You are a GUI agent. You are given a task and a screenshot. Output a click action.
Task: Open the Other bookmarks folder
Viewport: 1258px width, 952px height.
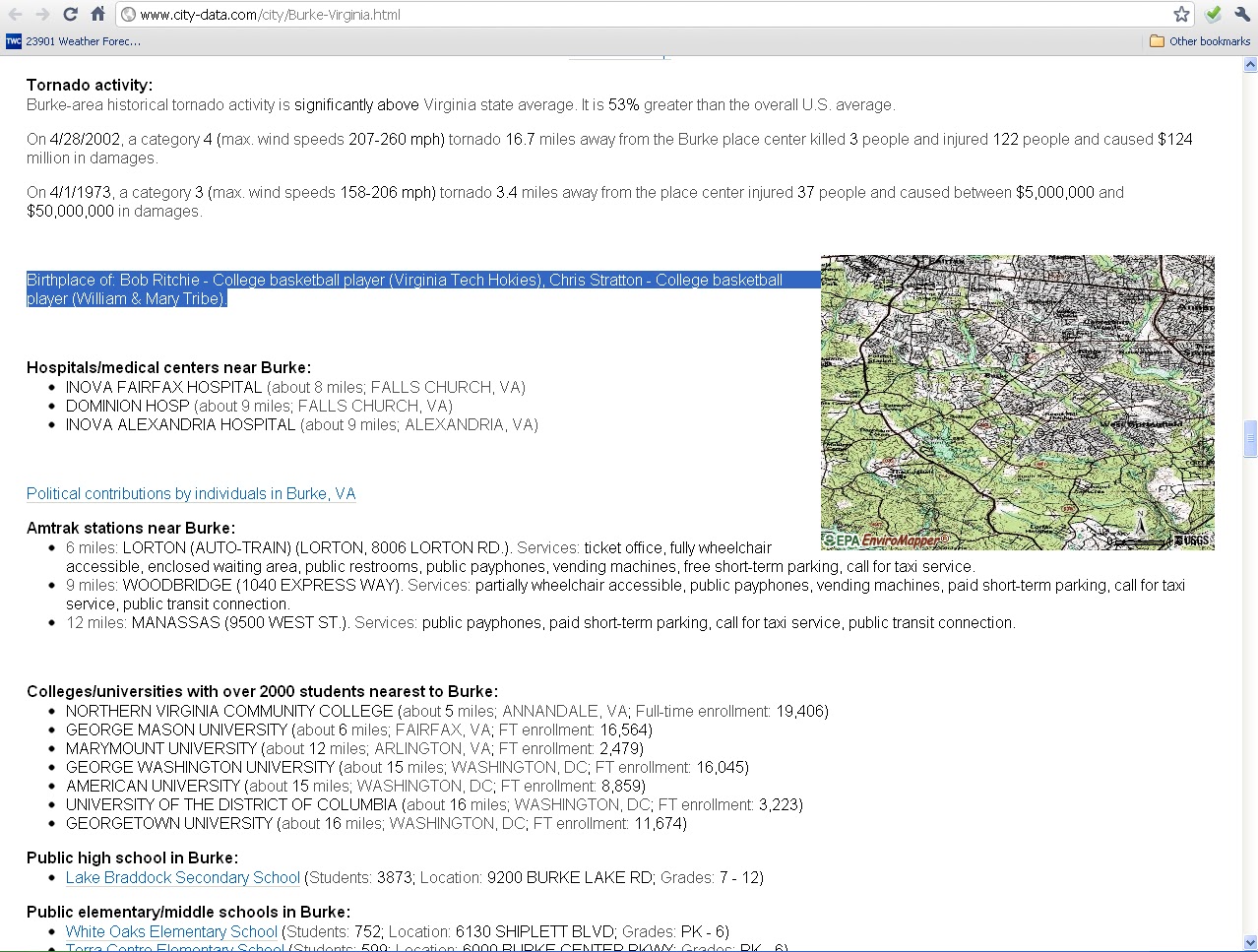[x=1200, y=41]
